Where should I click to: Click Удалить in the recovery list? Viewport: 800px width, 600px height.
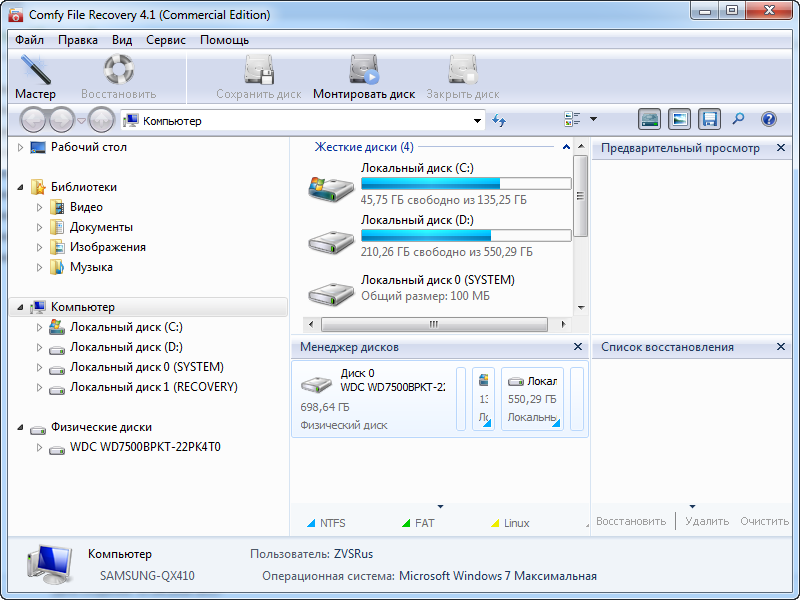707,521
